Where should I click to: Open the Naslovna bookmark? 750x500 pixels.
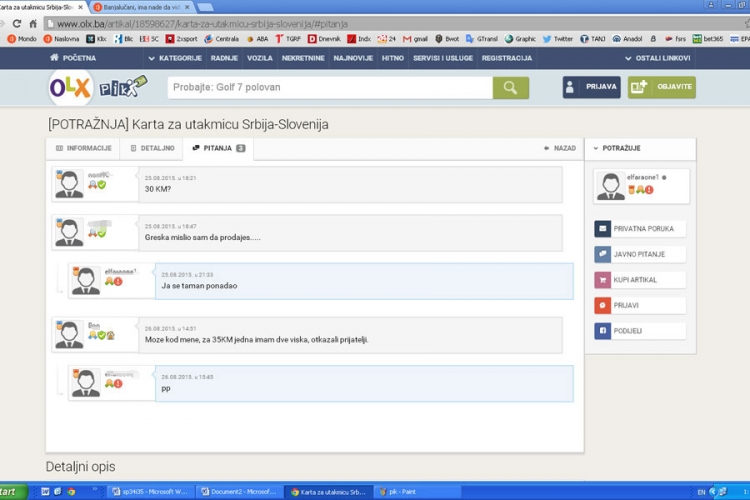pos(61,39)
